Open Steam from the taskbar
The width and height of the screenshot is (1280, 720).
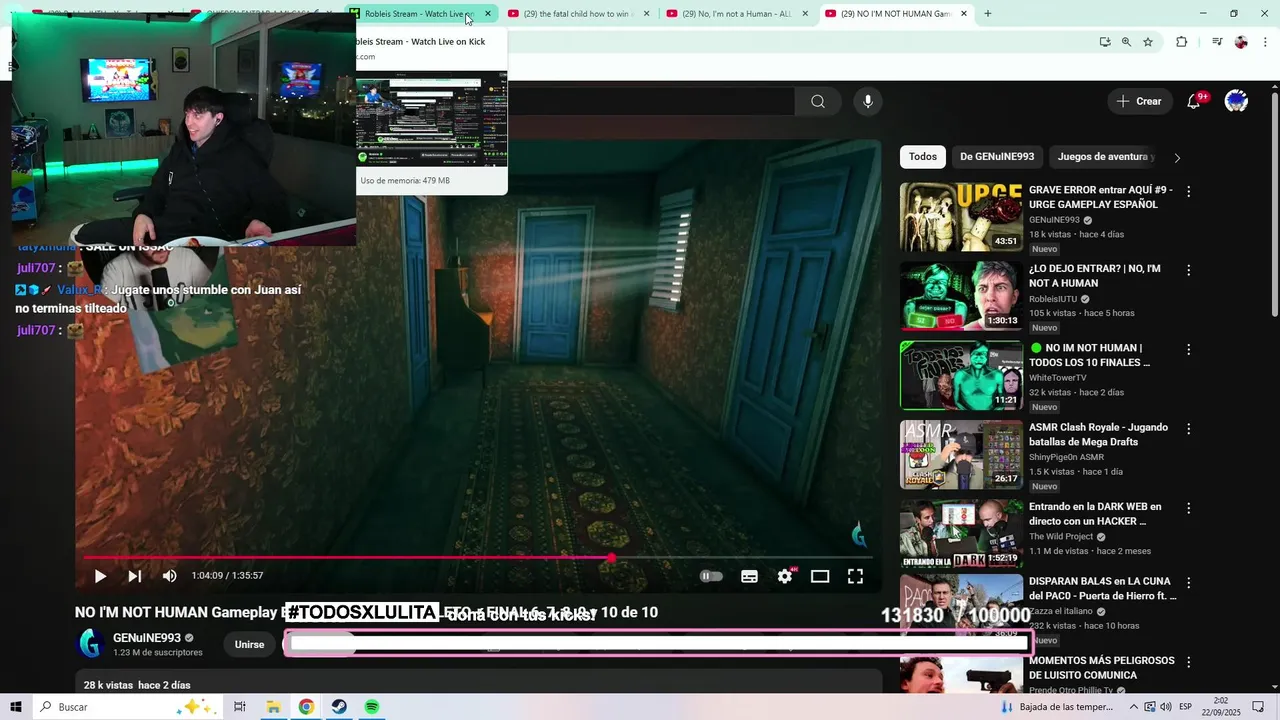[339, 707]
